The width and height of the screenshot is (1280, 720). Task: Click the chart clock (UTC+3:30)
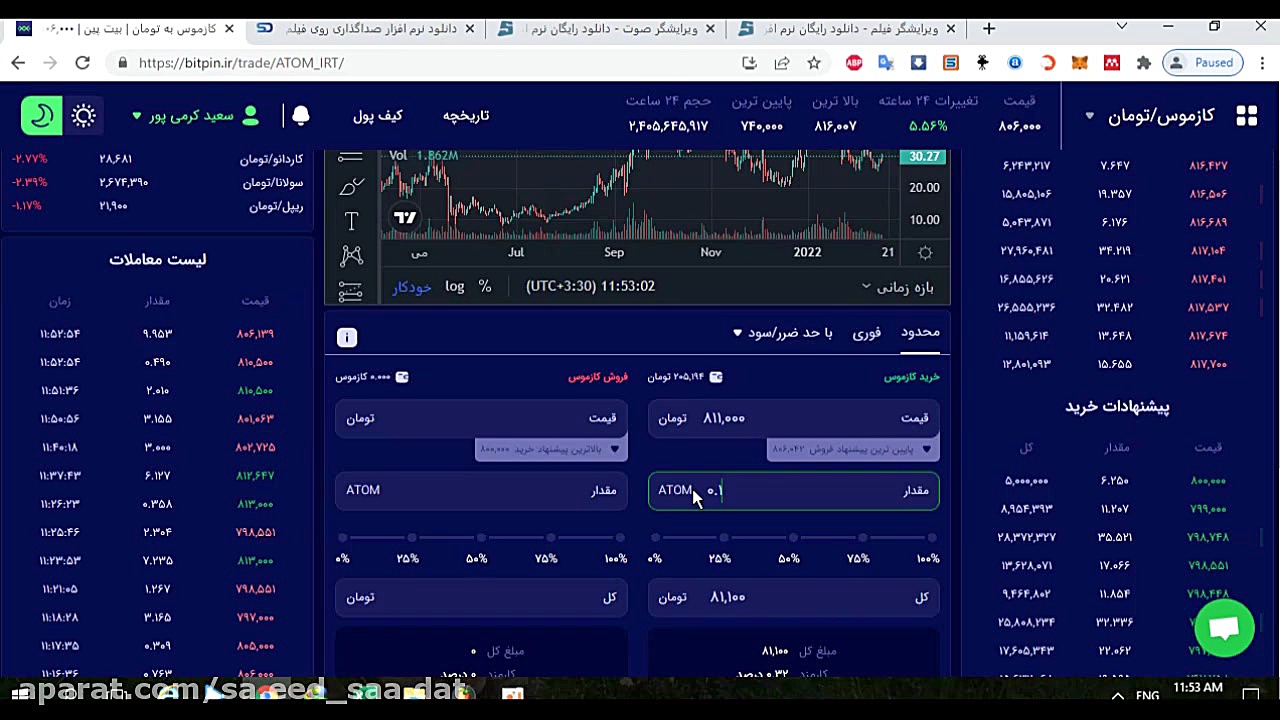click(590, 287)
